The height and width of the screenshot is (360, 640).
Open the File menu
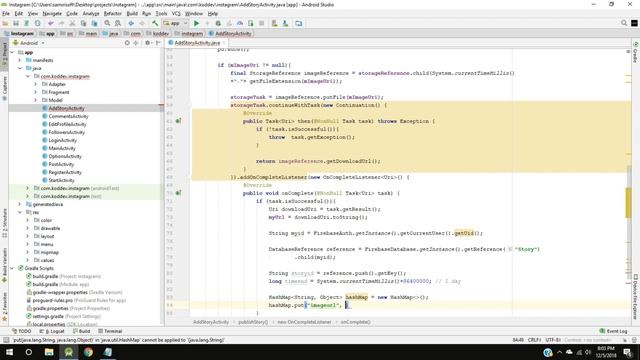(x=6, y=13)
